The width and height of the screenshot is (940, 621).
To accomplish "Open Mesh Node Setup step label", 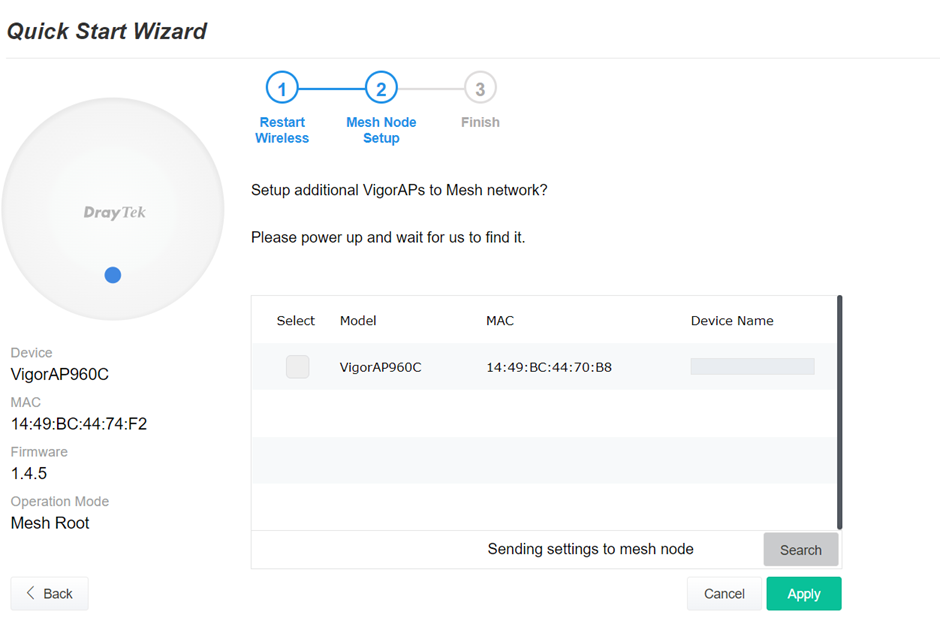I will coord(381,130).
